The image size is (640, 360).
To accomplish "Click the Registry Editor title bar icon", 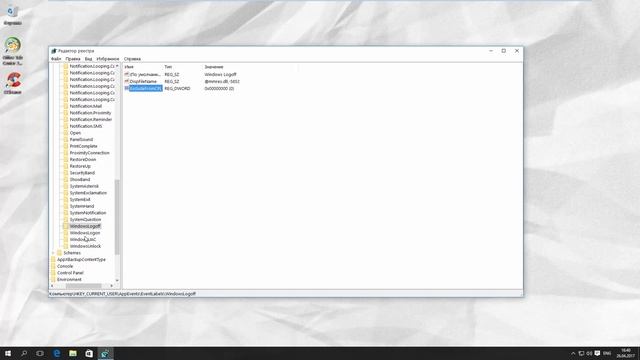I will click(x=53, y=51).
